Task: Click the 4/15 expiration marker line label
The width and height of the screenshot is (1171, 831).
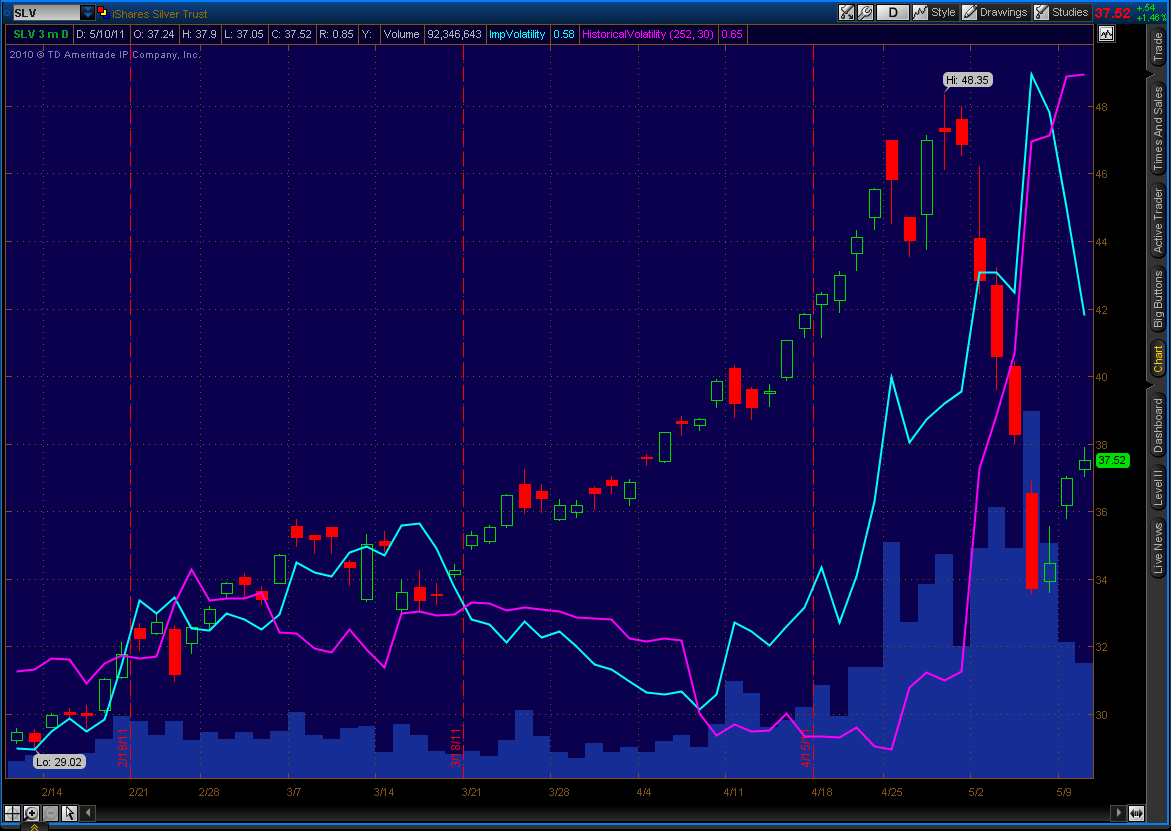Action: pos(806,750)
